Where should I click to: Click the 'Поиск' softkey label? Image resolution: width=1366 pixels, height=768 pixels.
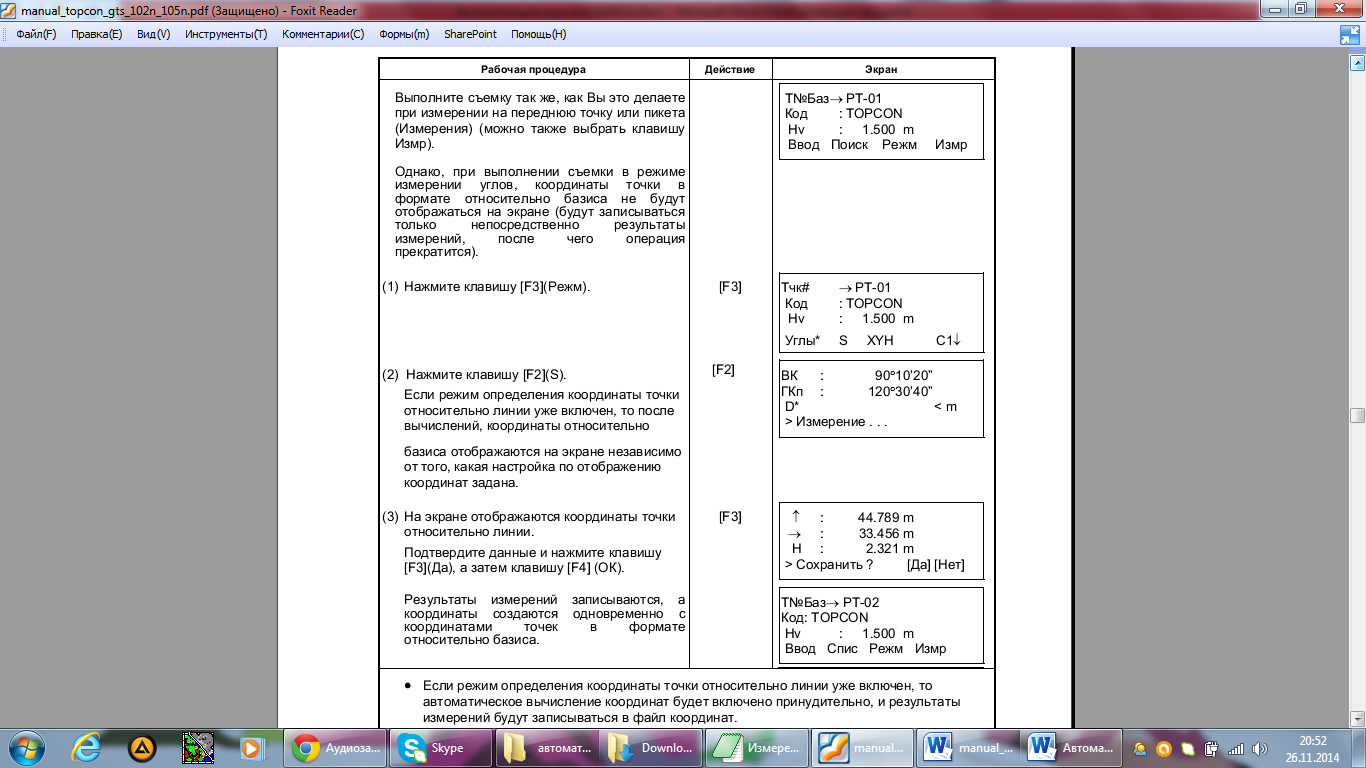pos(849,145)
